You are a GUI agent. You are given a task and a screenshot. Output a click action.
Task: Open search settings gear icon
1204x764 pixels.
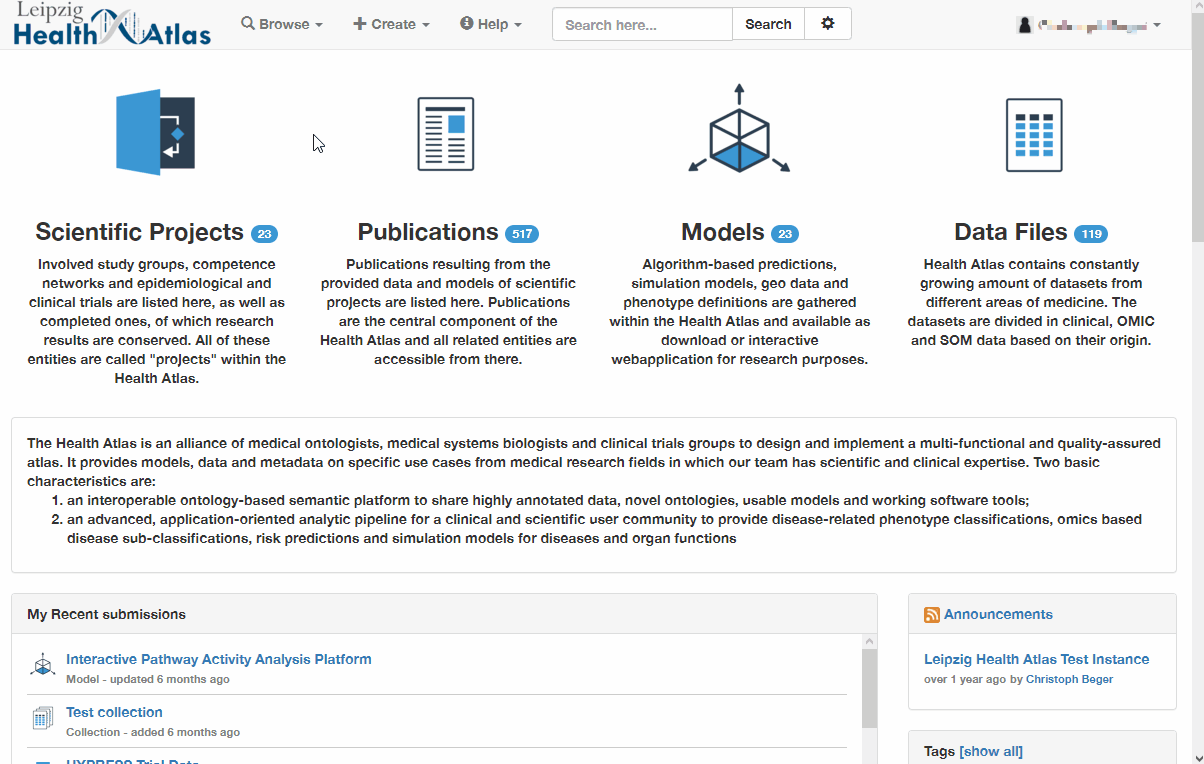click(x=827, y=24)
